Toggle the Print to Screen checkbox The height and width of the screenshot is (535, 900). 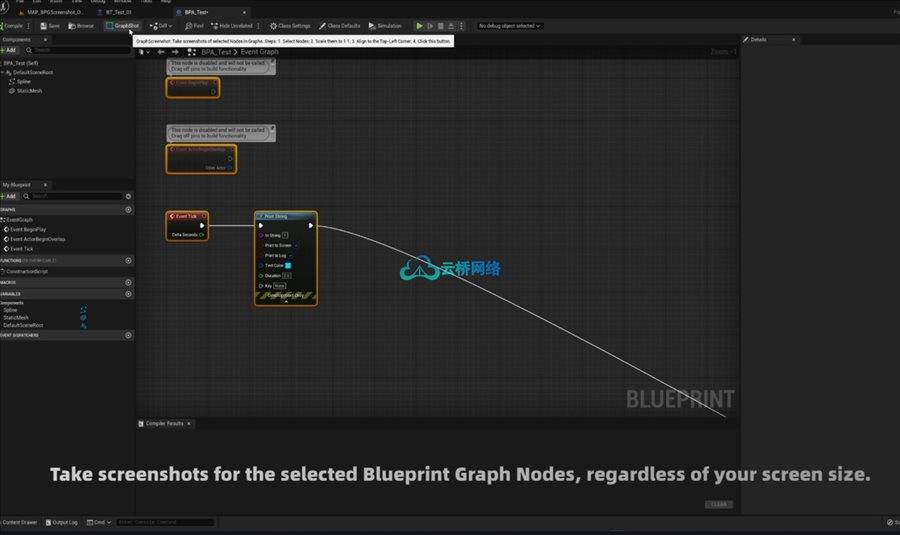pos(296,246)
